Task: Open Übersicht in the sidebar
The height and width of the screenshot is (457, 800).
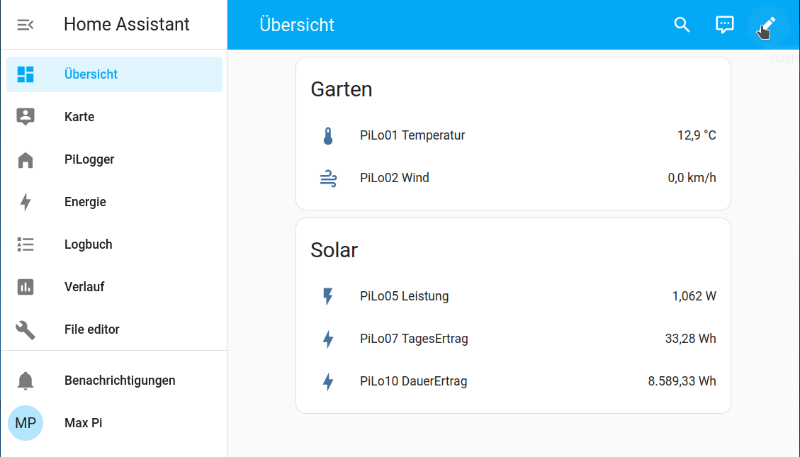Action: pos(91,74)
